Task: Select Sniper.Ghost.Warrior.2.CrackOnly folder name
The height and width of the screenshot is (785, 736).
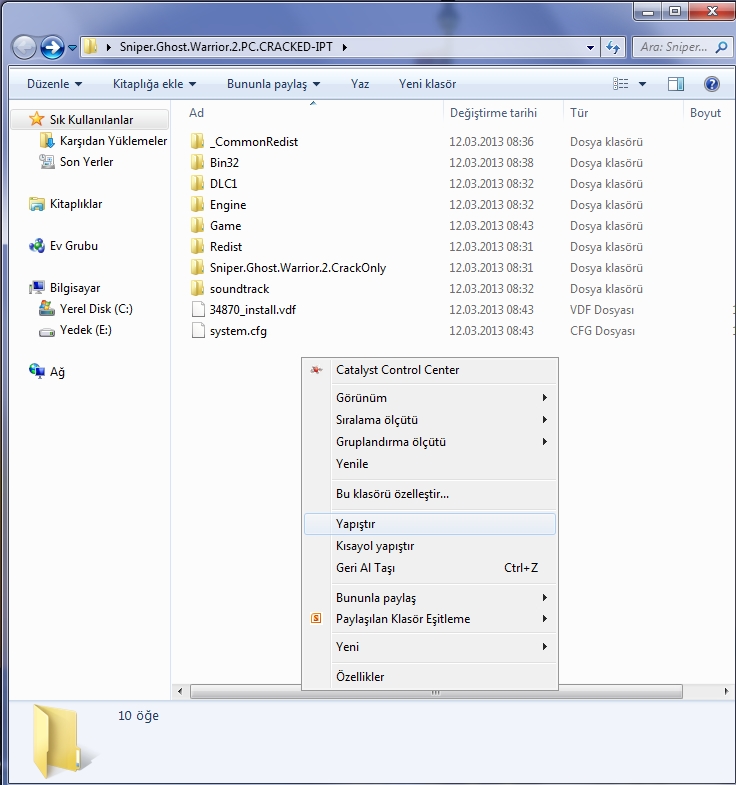Action: click(298, 268)
